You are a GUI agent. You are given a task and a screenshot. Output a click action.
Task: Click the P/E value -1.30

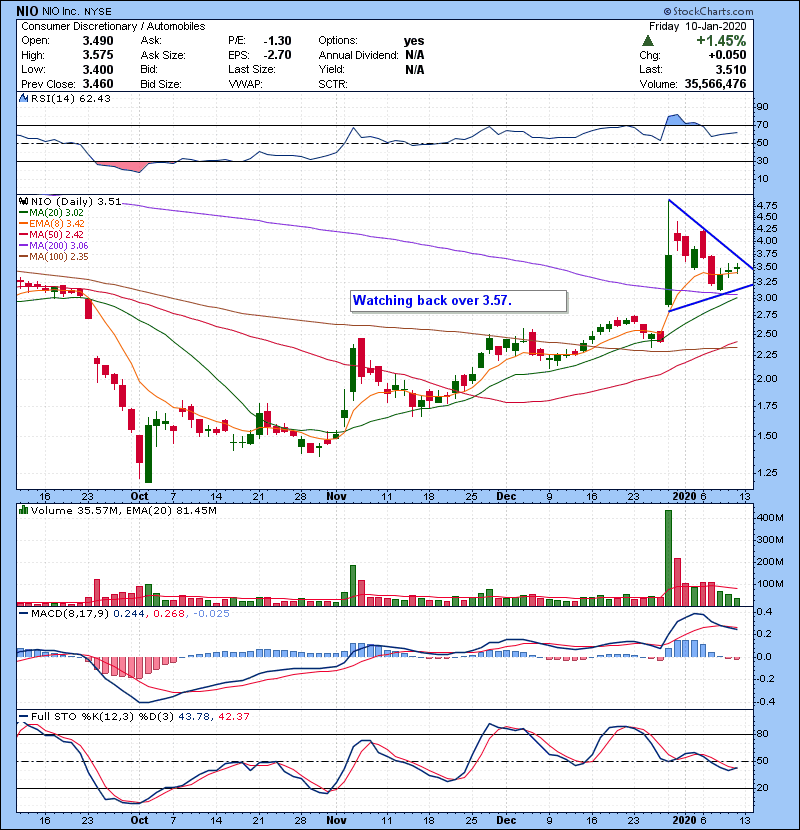pos(277,41)
